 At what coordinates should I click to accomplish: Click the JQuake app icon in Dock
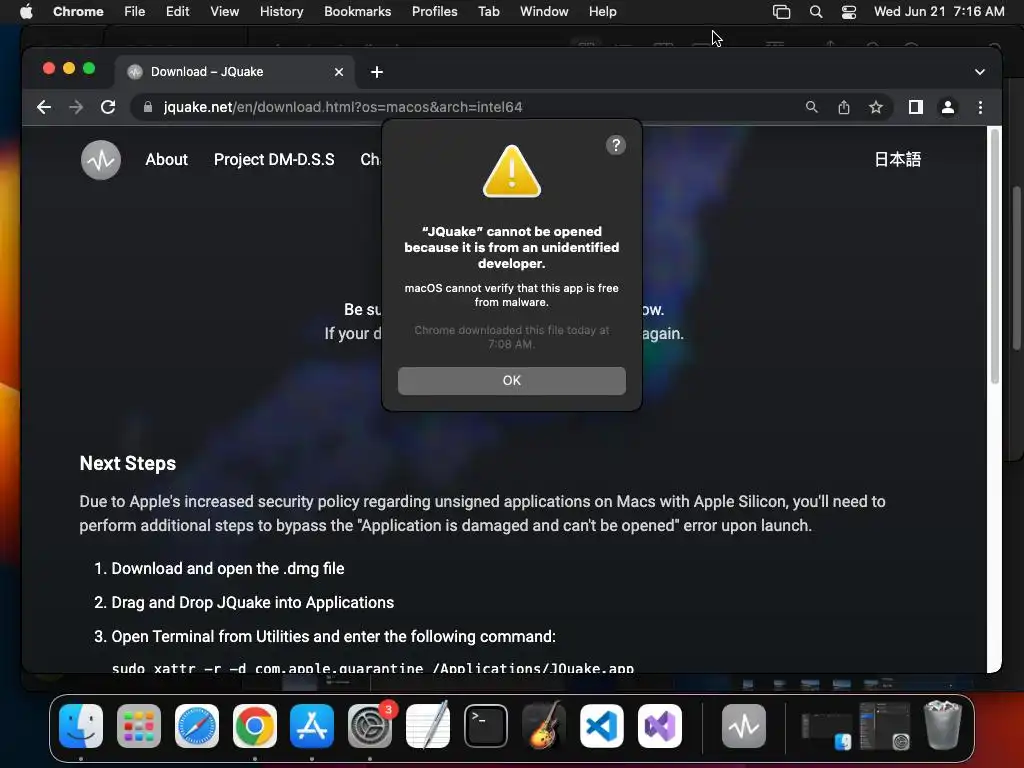tap(744, 726)
